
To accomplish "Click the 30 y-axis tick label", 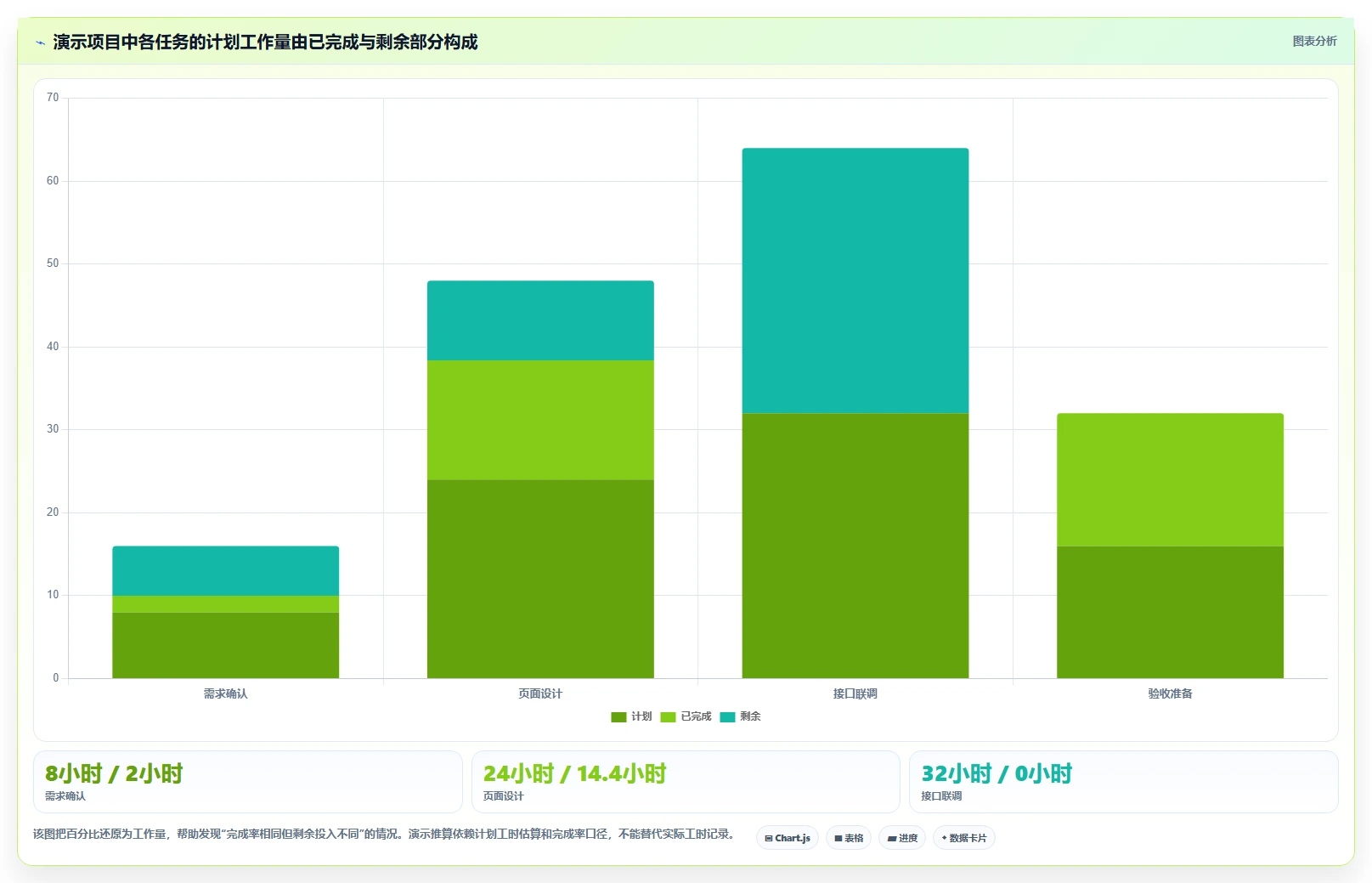I will (53, 429).
